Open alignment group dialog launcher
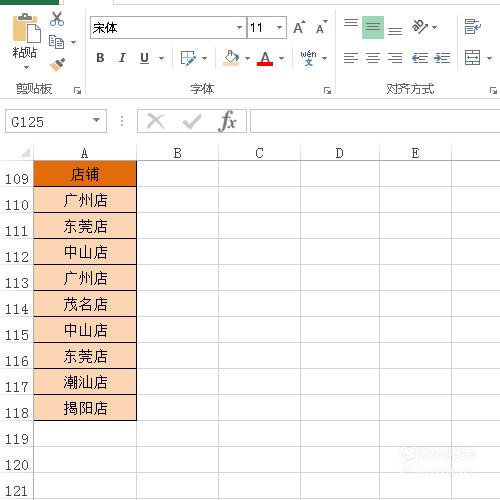This screenshot has height=500, width=500. click(x=493, y=90)
